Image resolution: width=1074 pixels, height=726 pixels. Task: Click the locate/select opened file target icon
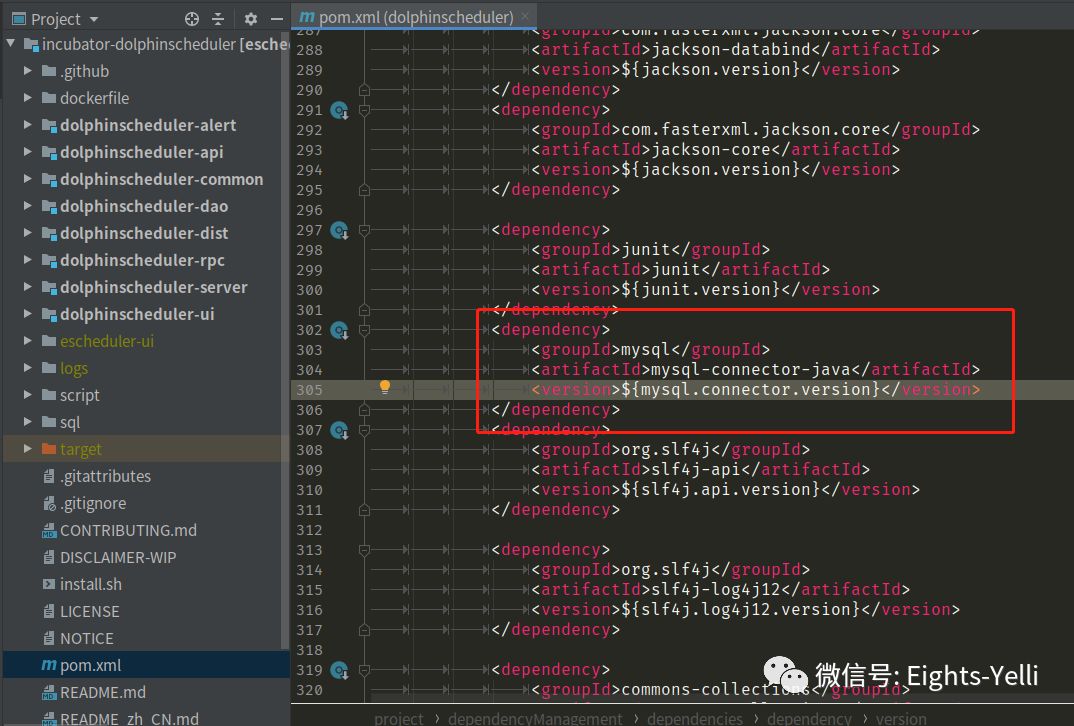(192, 19)
